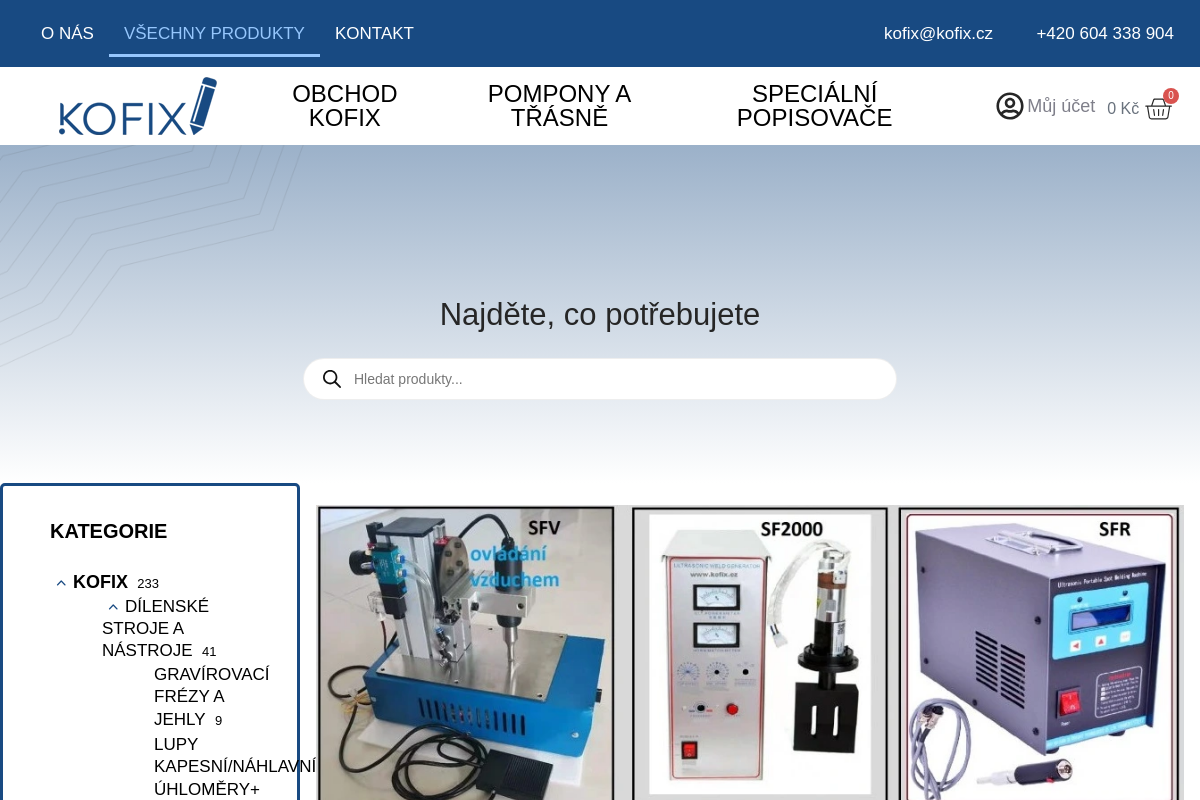
Task: Collapse the Dílenské stroje a nástroje chevron
Action: [113, 607]
